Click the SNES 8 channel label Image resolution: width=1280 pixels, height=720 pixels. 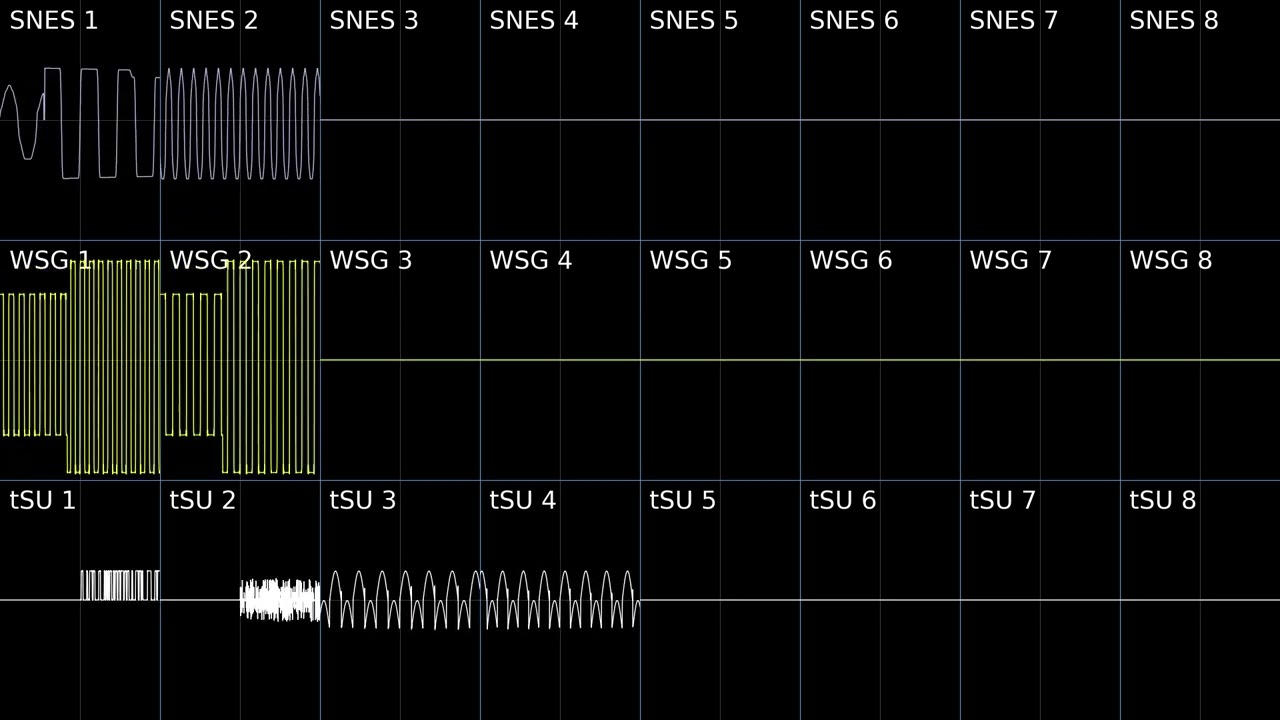(1174, 21)
